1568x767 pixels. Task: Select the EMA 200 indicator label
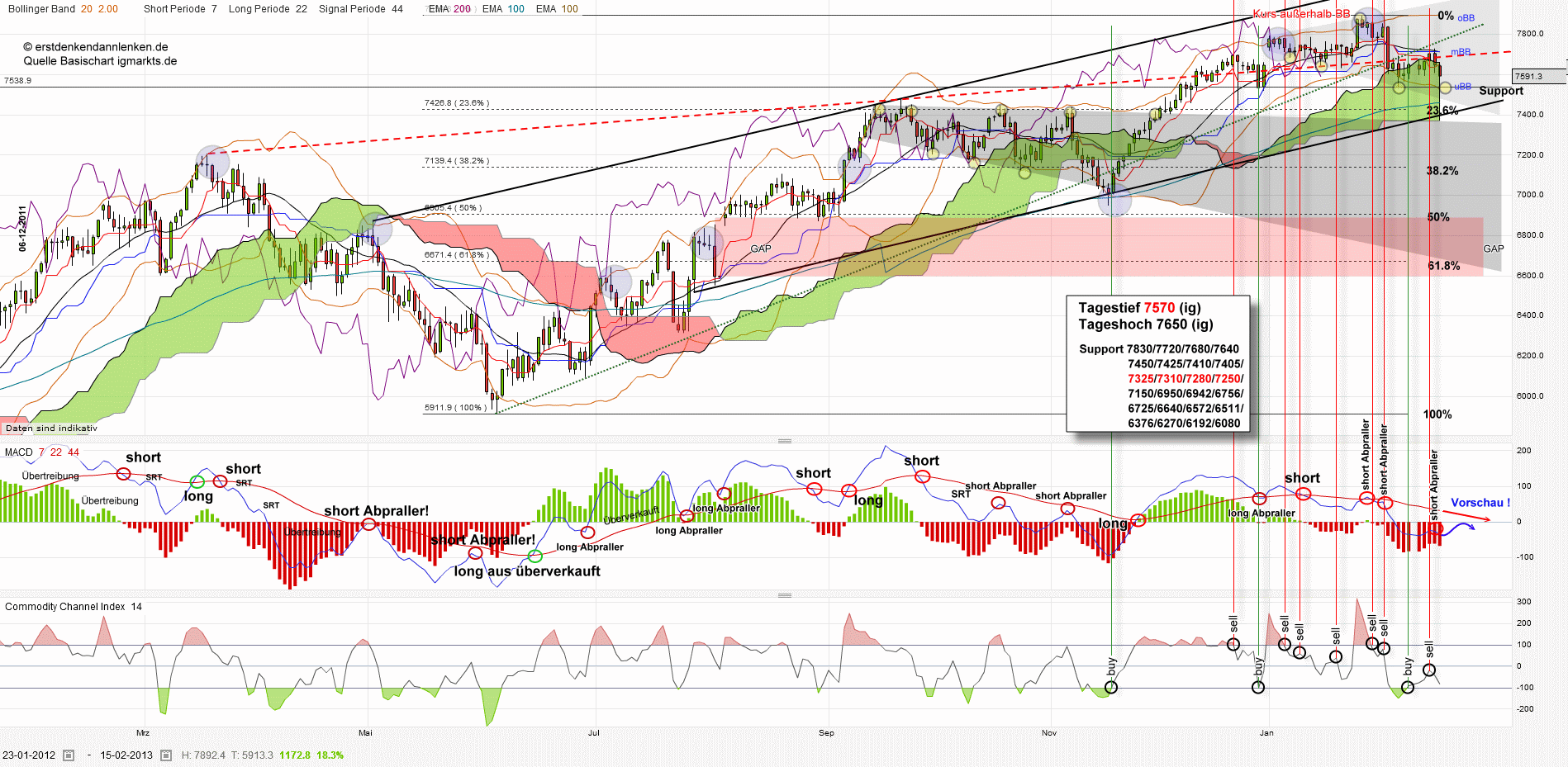pos(449,9)
